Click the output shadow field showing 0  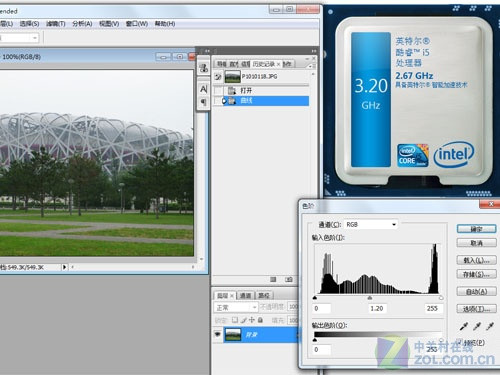(322, 350)
